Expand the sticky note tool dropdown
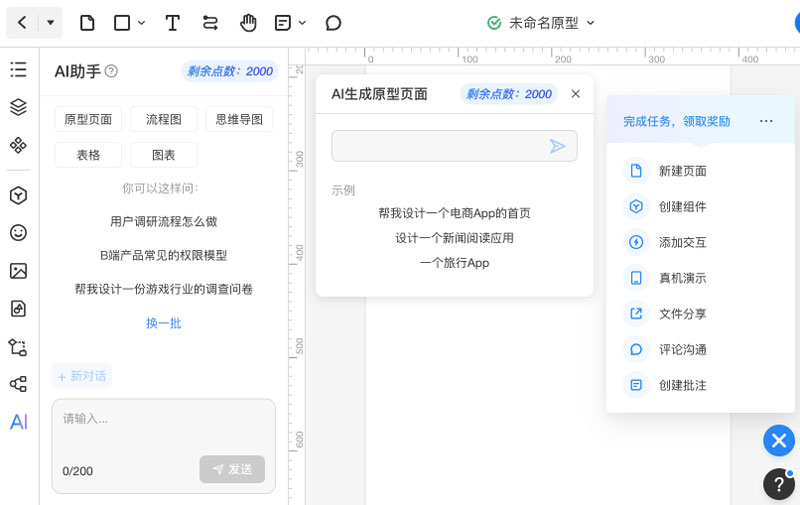Image resolution: width=800 pixels, height=505 pixels. click(302, 22)
